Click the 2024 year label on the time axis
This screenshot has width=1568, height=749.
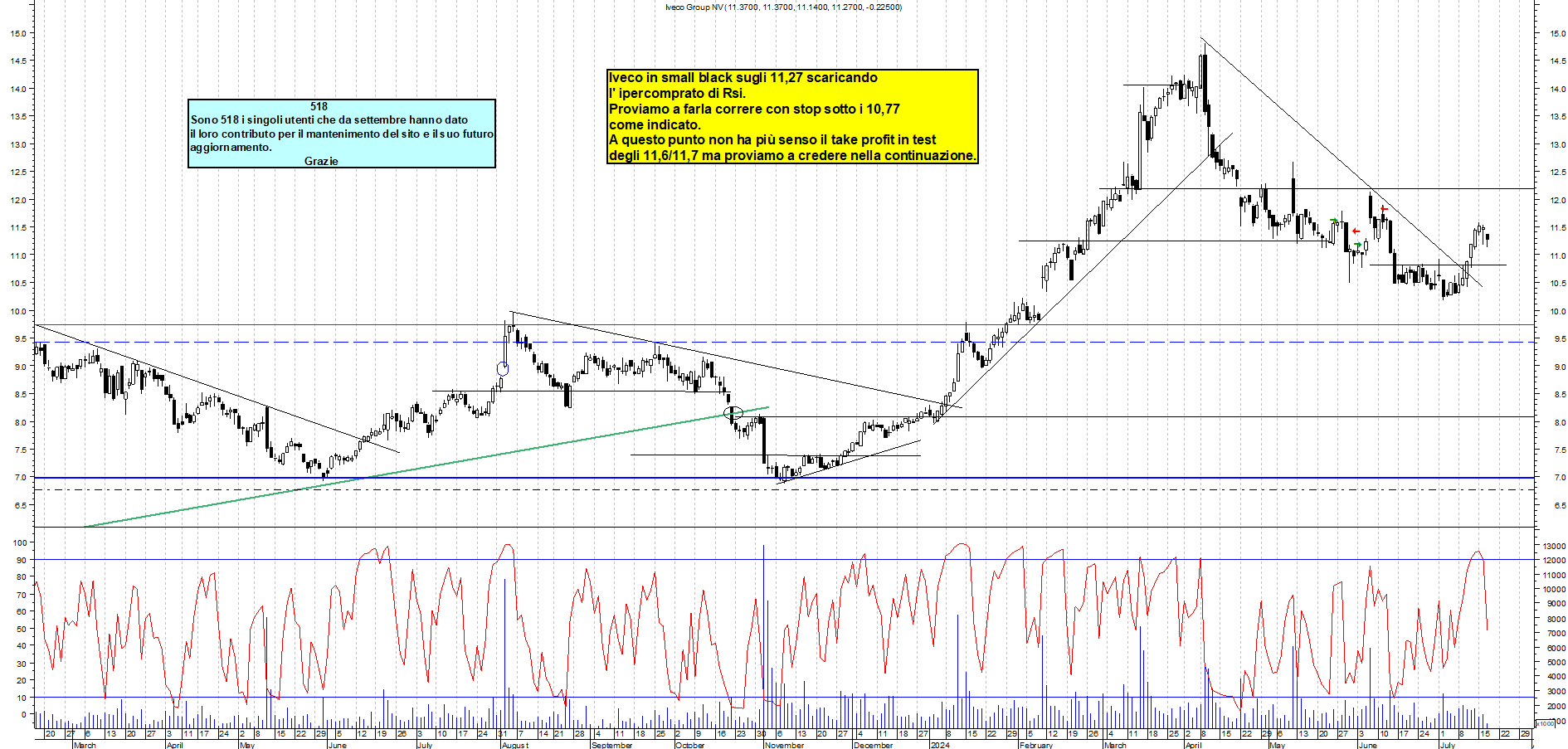pyautogui.click(x=940, y=745)
